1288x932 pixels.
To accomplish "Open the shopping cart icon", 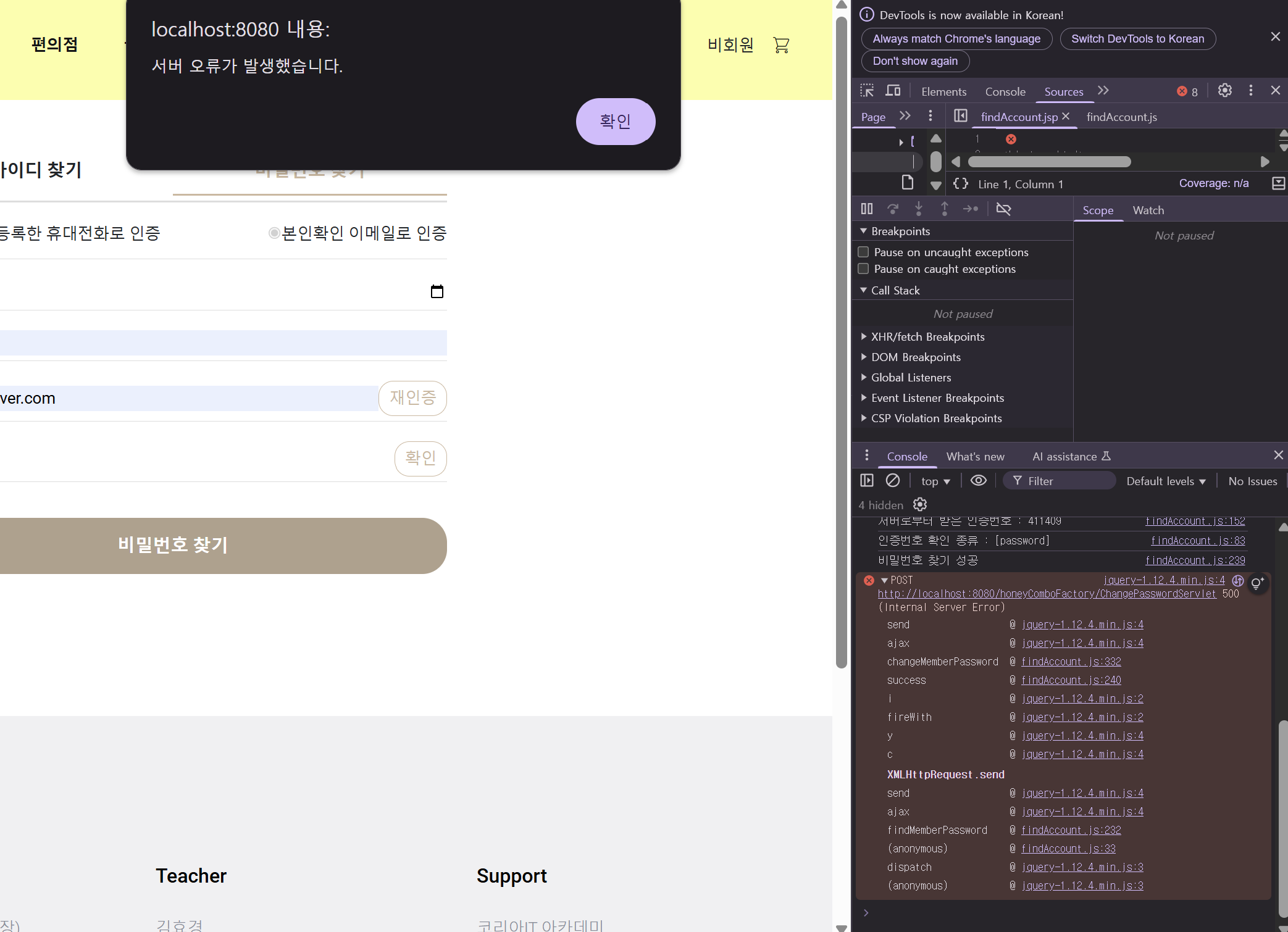I will coord(781,45).
